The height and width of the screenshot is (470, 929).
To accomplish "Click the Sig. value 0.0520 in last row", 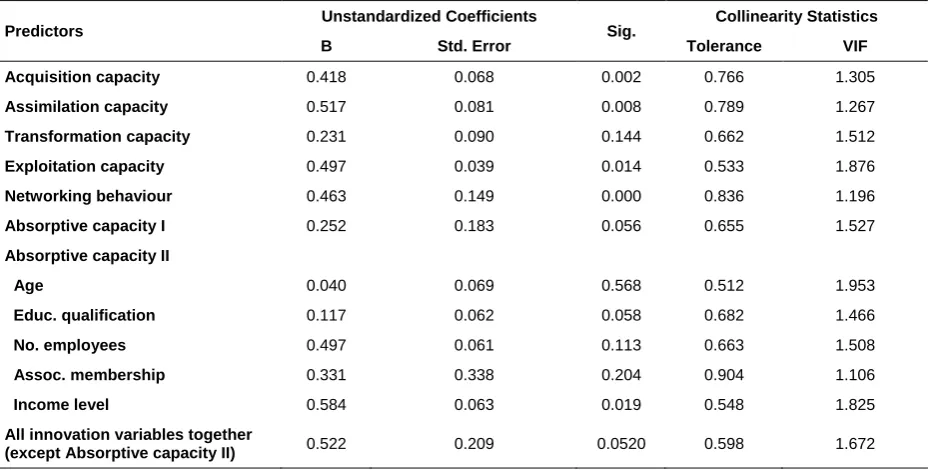I will (621, 443).
